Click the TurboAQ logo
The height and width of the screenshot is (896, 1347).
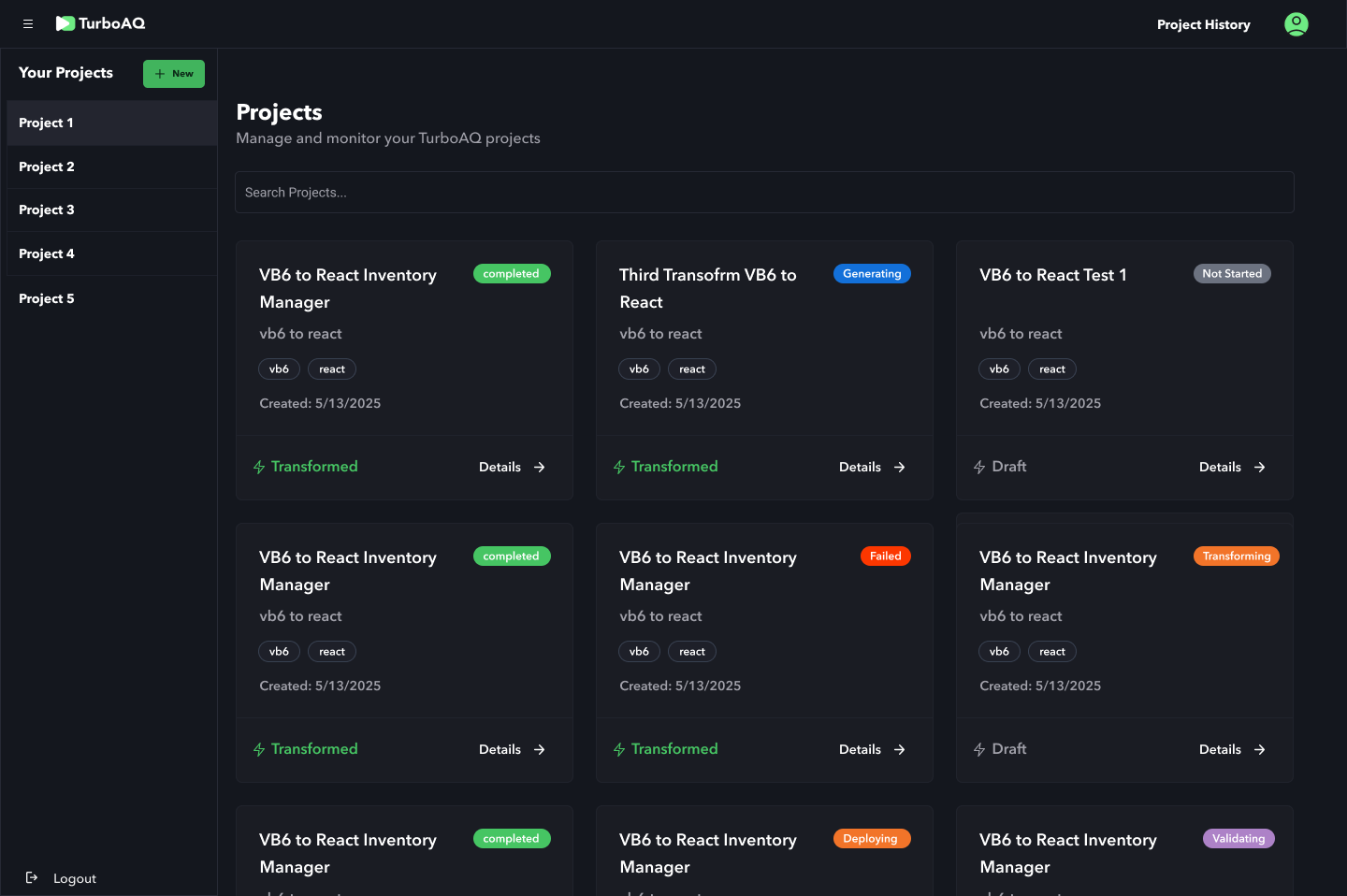pyautogui.click(x=100, y=23)
